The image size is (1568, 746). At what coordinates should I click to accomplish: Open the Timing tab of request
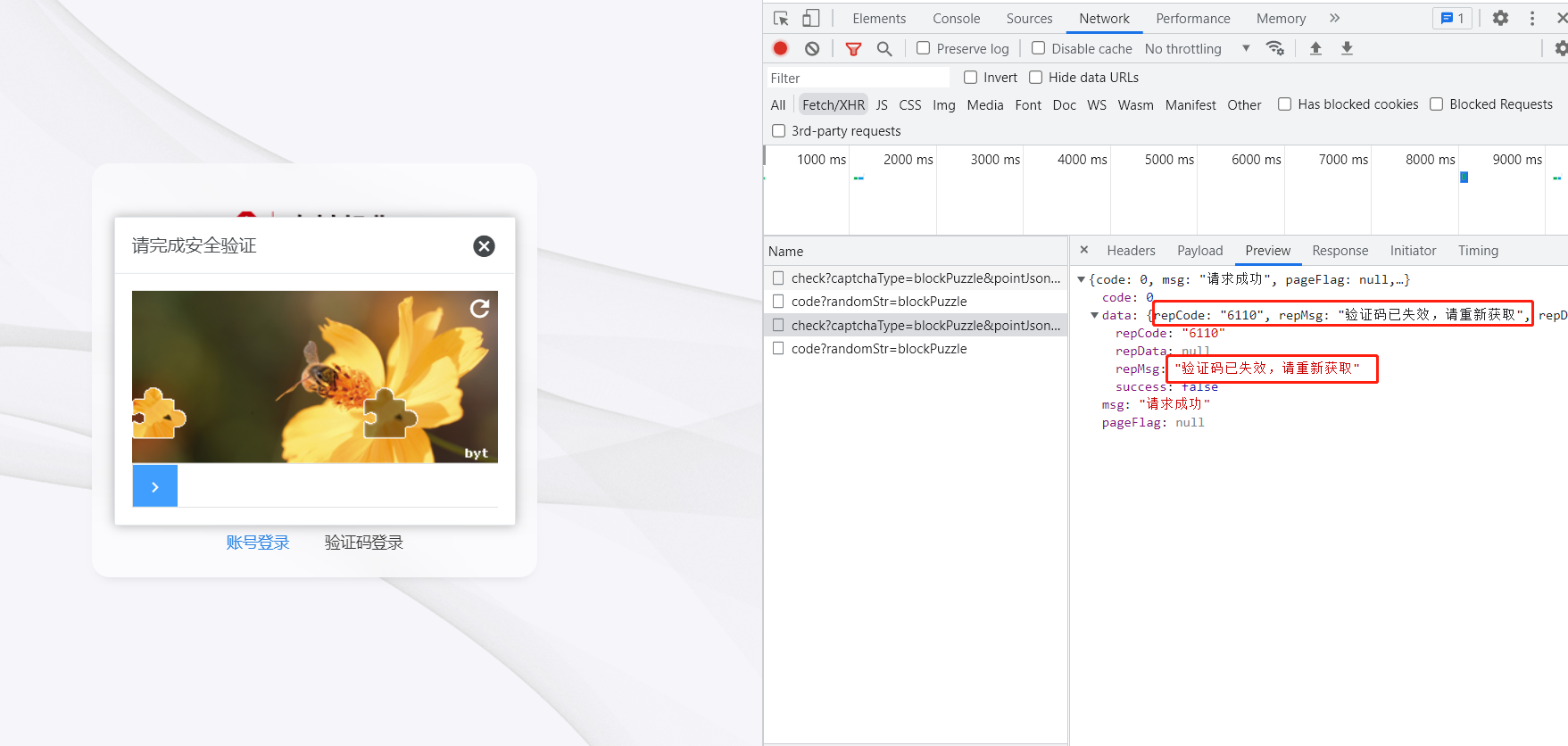(x=1479, y=251)
